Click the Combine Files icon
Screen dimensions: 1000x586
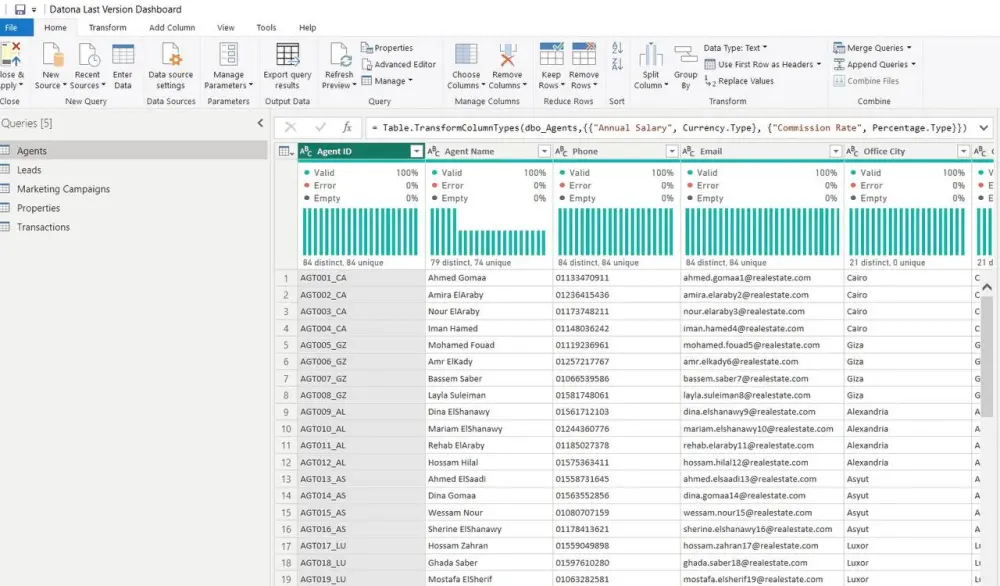[839, 81]
